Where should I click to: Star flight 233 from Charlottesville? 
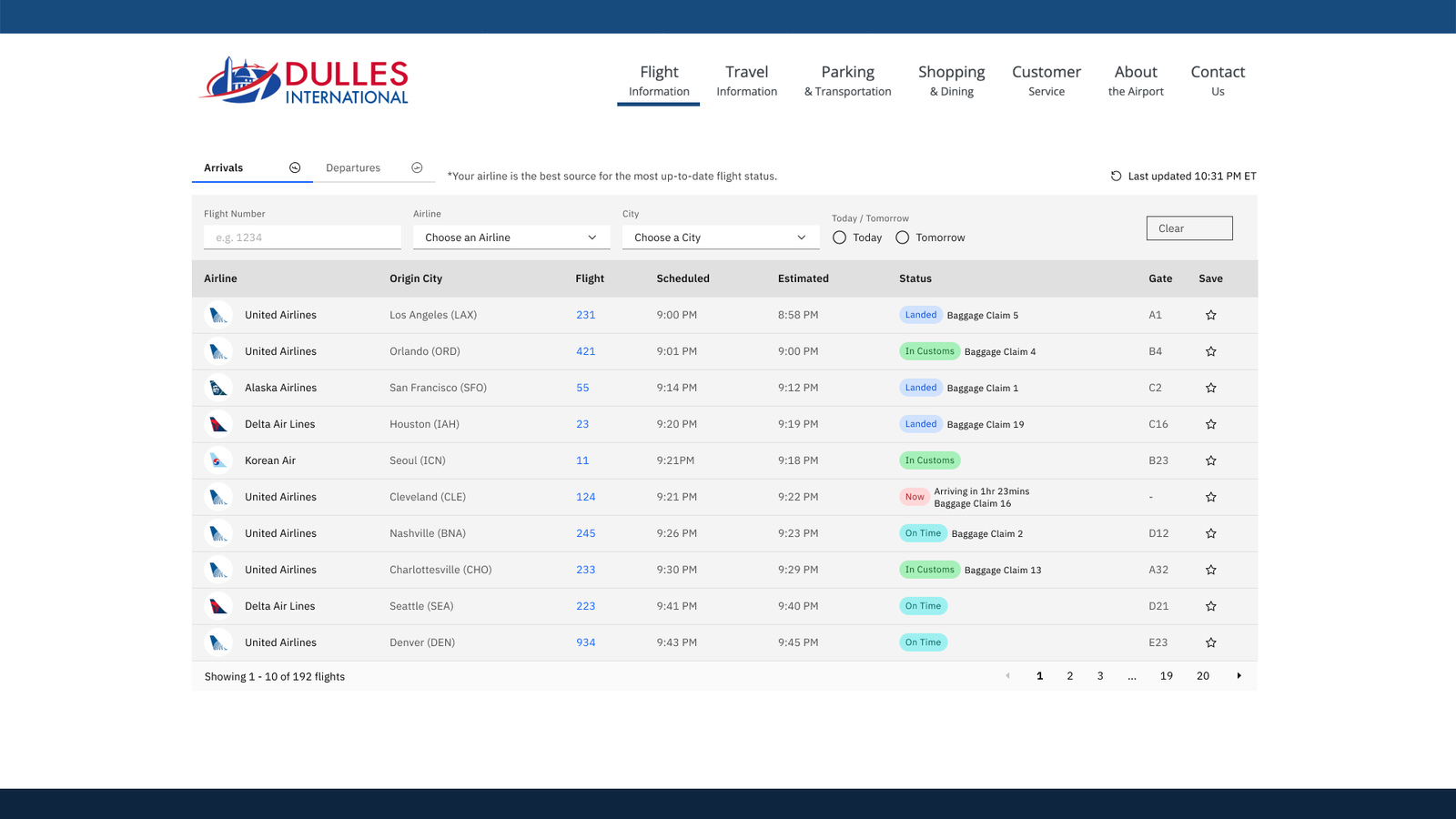tap(1211, 570)
